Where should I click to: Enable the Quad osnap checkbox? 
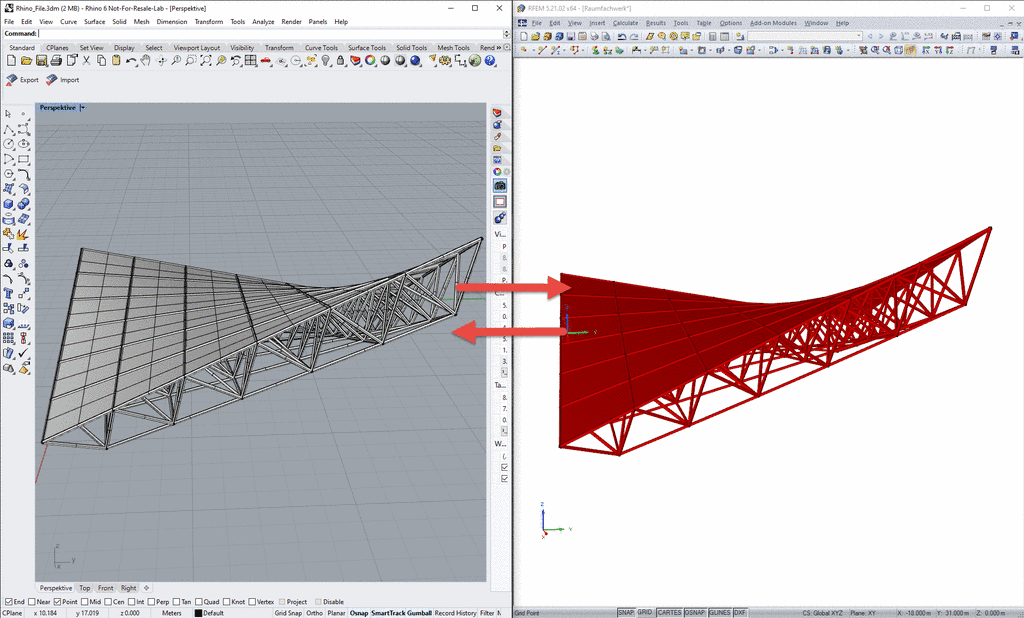click(198, 602)
